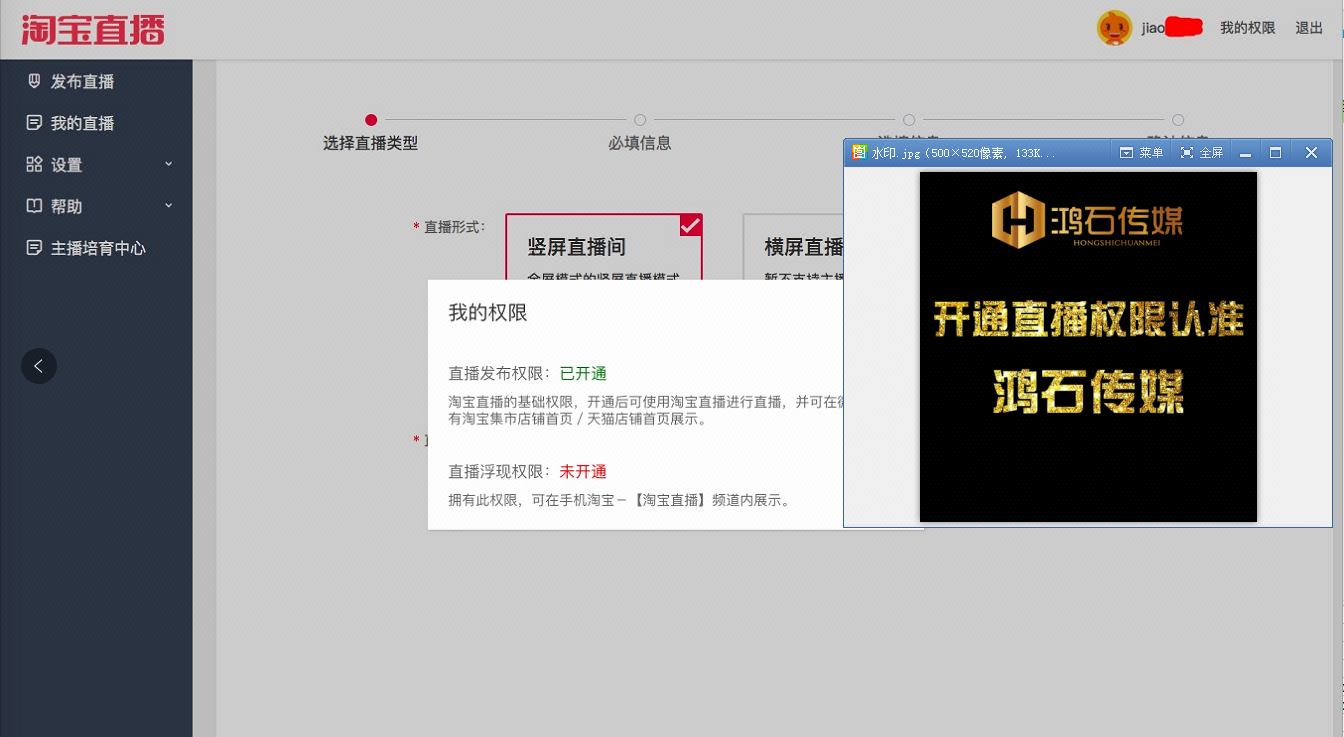Click the 淘宝直播 logo

(x=93, y=29)
